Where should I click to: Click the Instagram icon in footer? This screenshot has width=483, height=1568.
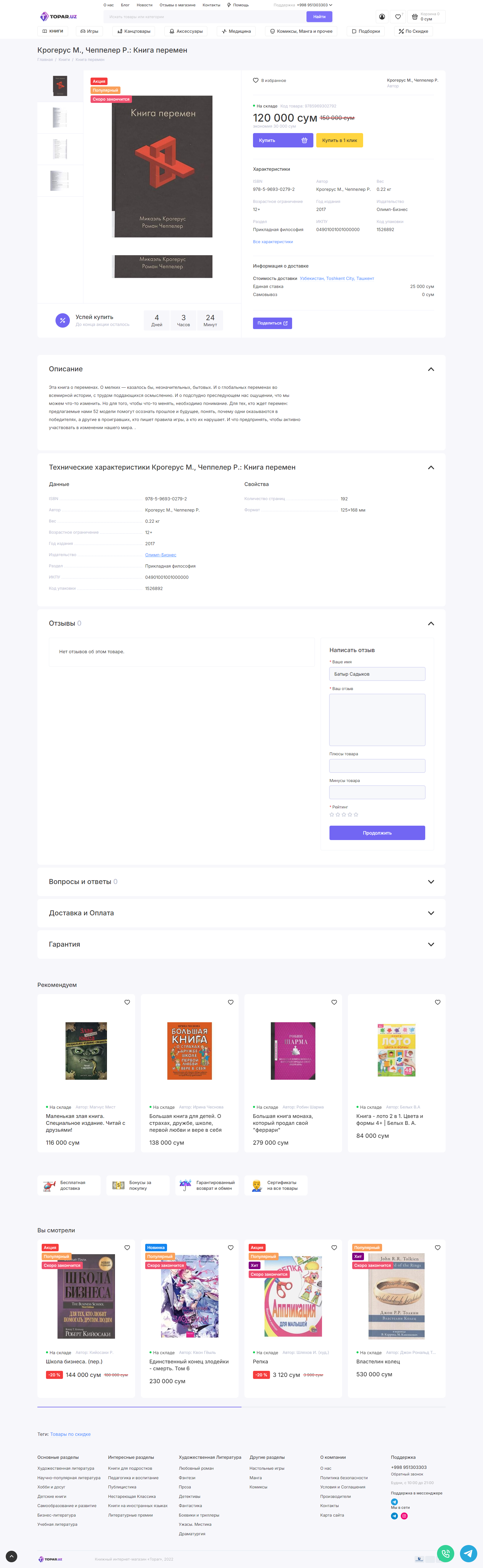coord(404,1516)
